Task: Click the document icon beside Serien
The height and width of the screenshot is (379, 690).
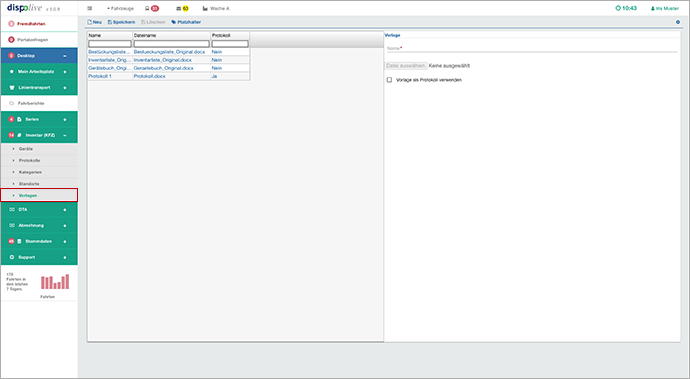Action: (19, 119)
